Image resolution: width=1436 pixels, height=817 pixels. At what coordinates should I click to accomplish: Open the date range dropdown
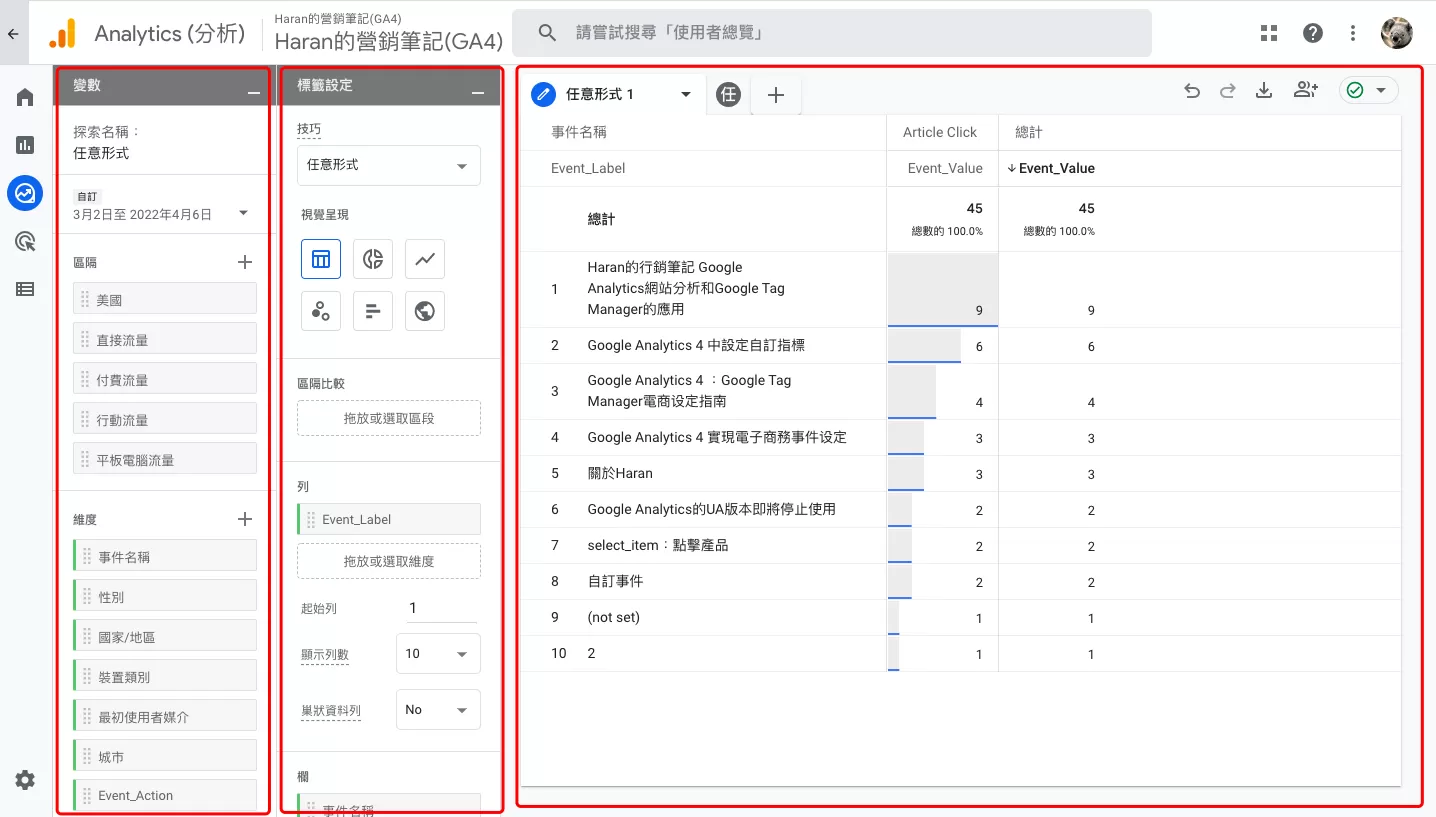tap(243, 213)
